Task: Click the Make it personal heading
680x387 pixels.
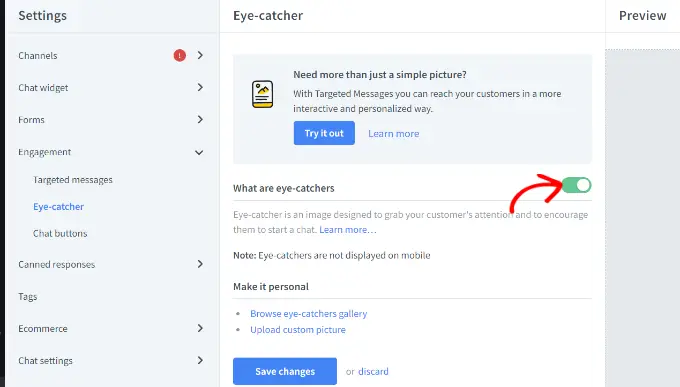Action: 271,286
